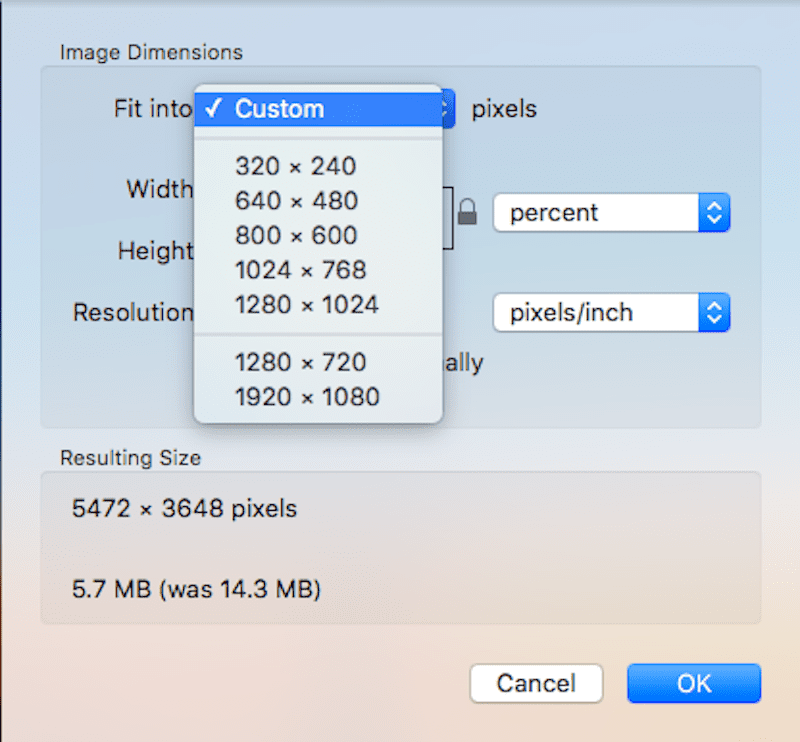Image resolution: width=800 pixels, height=742 pixels.
Task: Choose the 1920 × 1080 option
Action: point(307,397)
